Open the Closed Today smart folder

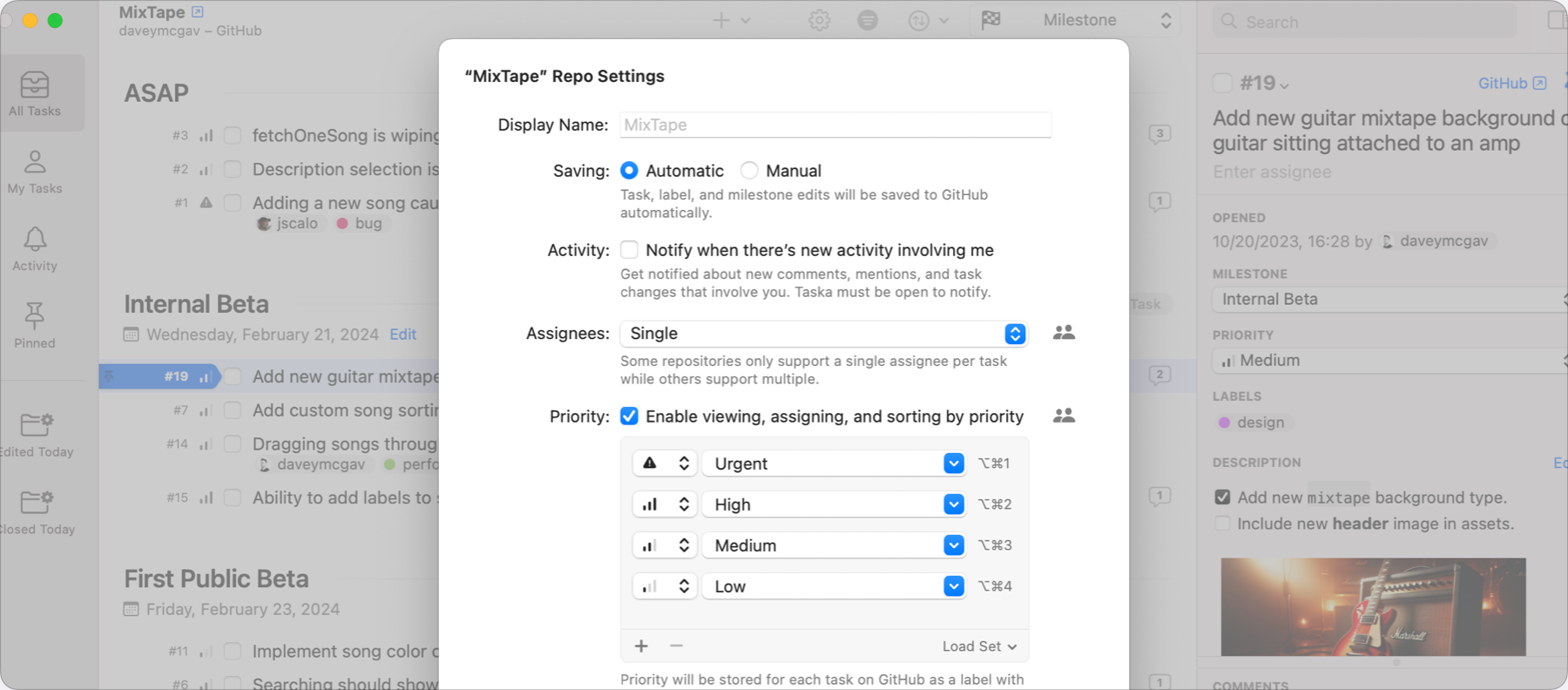pyautogui.click(x=37, y=512)
